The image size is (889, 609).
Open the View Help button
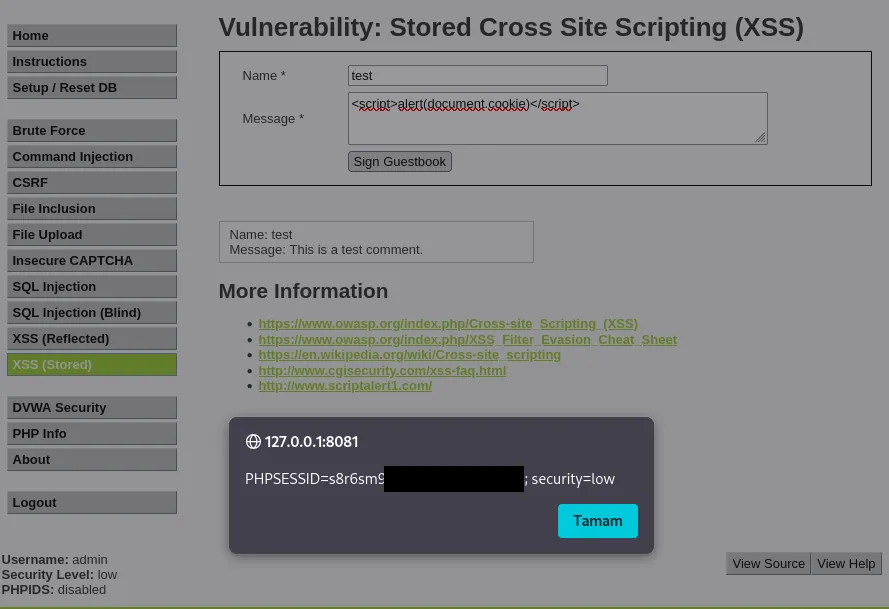pyautogui.click(x=846, y=564)
